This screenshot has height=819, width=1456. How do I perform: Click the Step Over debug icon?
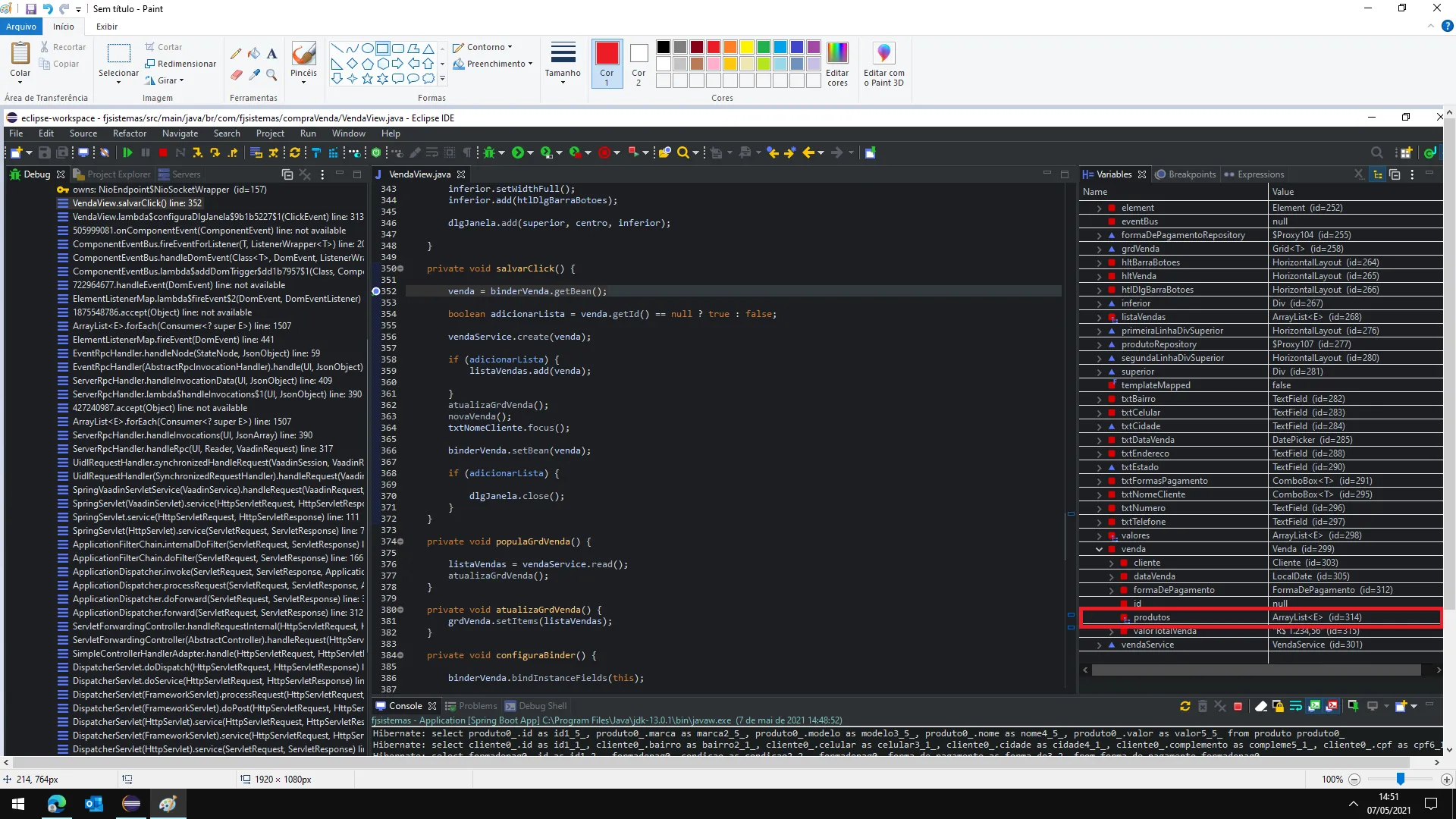pos(215,153)
